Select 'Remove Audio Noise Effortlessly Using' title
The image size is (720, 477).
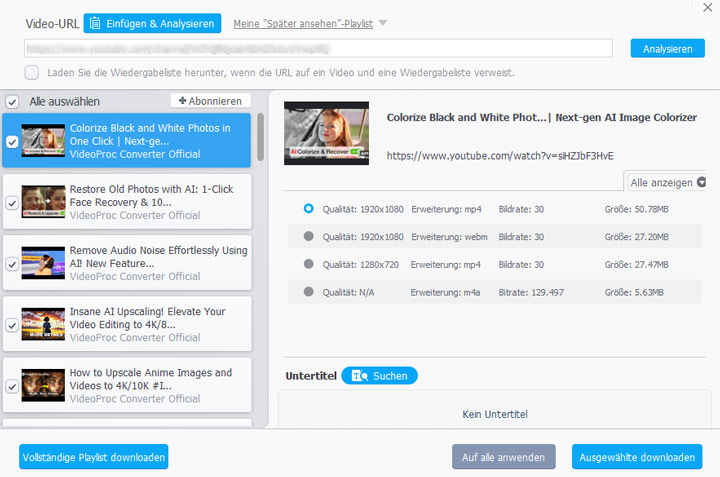(x=158, y=250)
